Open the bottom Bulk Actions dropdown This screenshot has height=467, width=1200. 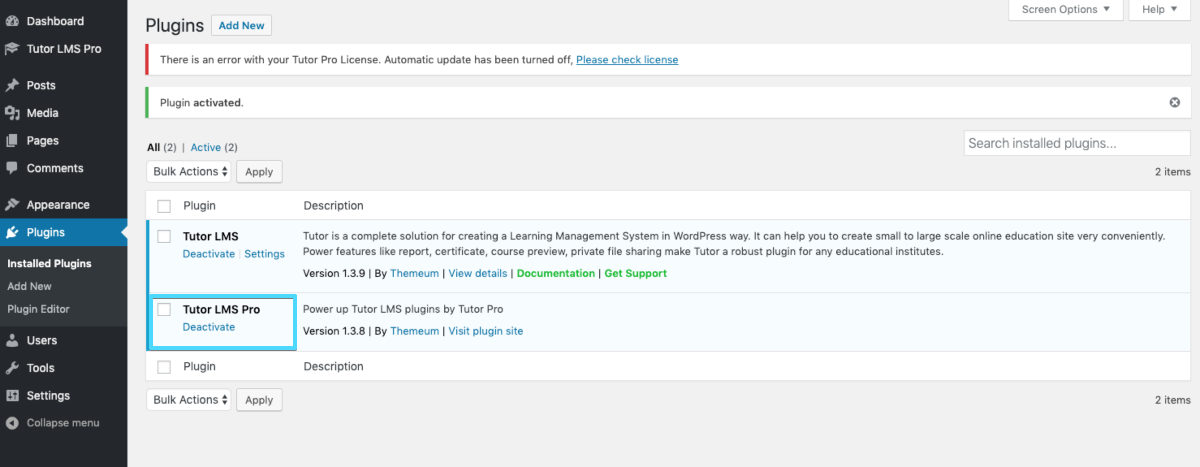coord(189,400)
